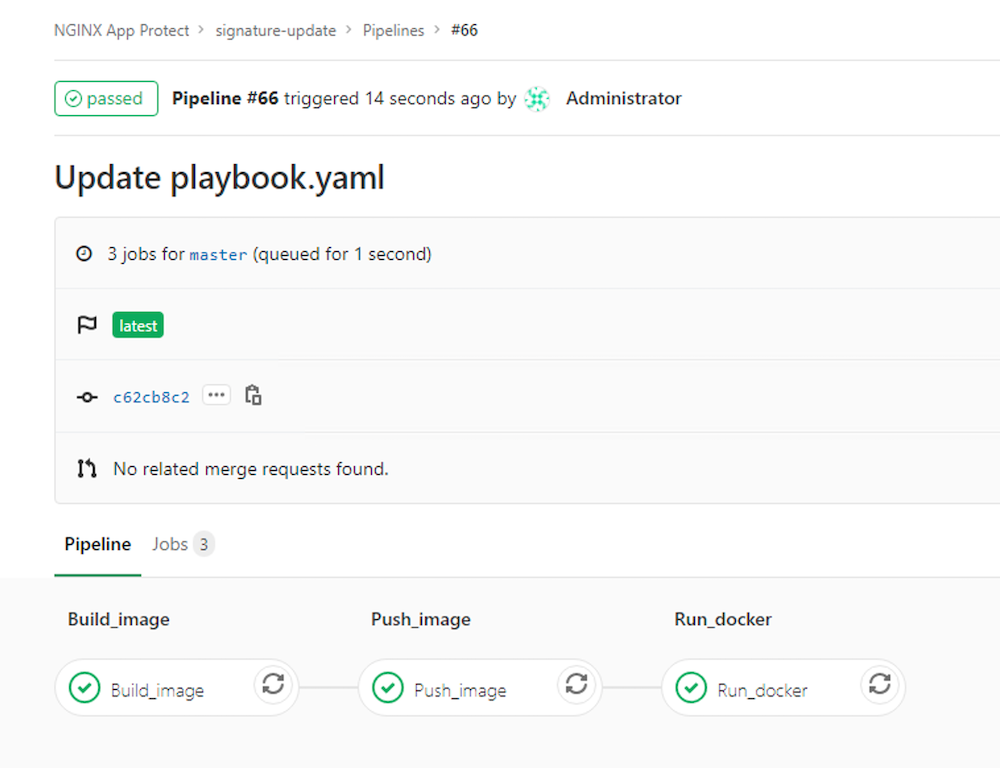Click the passed status badge
The image size is (1000, 768).
pyautogui.click(x=106, y=98)
